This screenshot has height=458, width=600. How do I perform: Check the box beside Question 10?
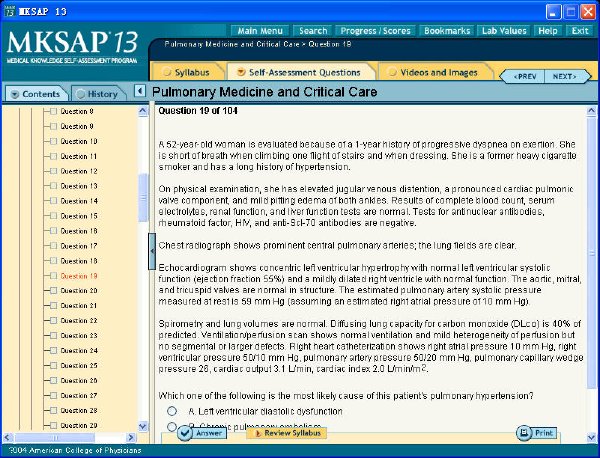54,141
